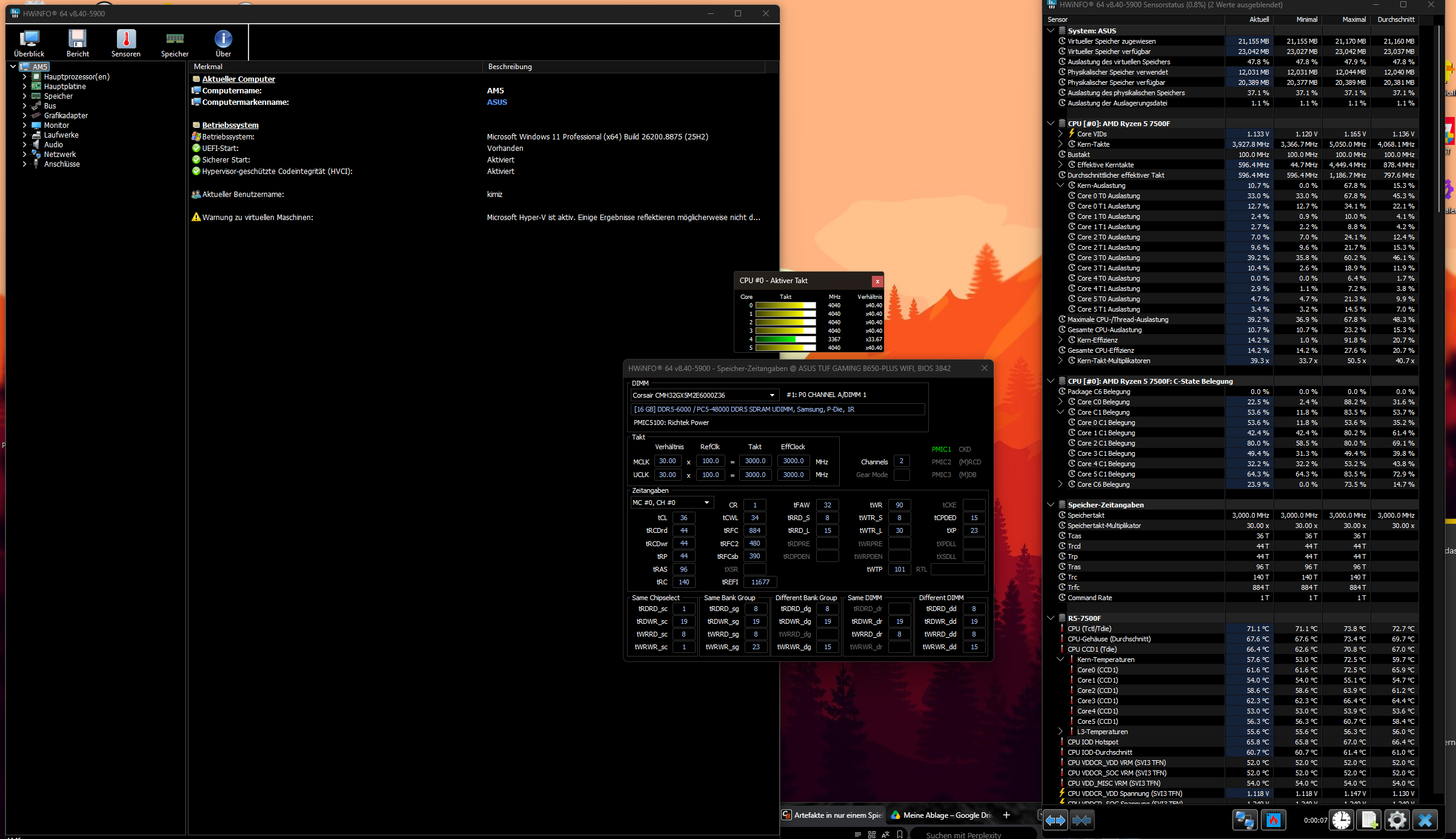
Task: Collapse the AM5 root tree node
Action: (13, 67)
